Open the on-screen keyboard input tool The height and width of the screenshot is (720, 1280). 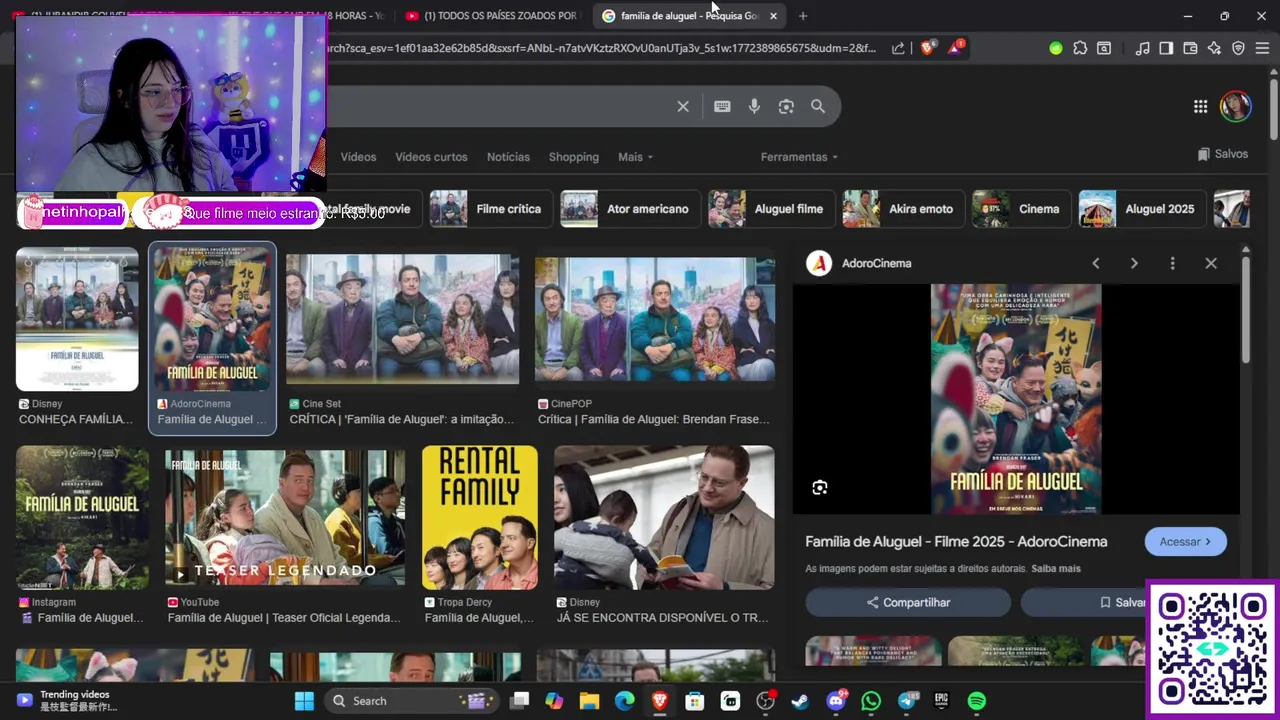pos(722,106)
